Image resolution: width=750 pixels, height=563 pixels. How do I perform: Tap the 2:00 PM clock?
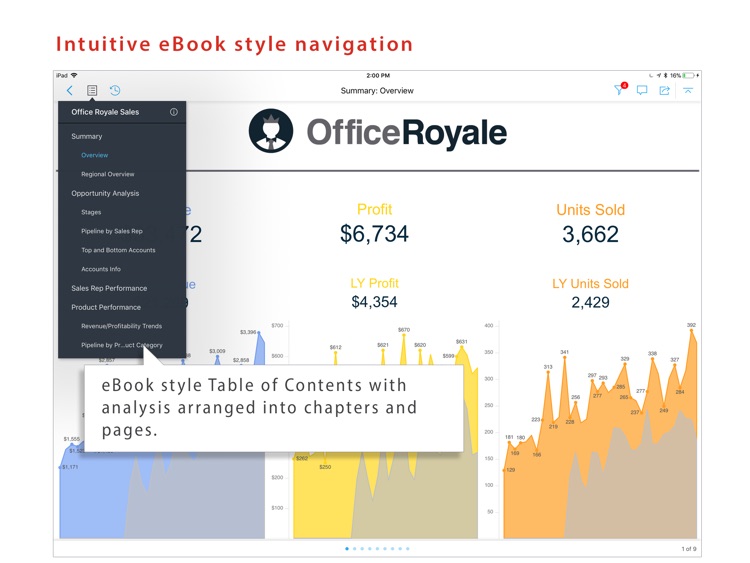(x=378, y=76)
